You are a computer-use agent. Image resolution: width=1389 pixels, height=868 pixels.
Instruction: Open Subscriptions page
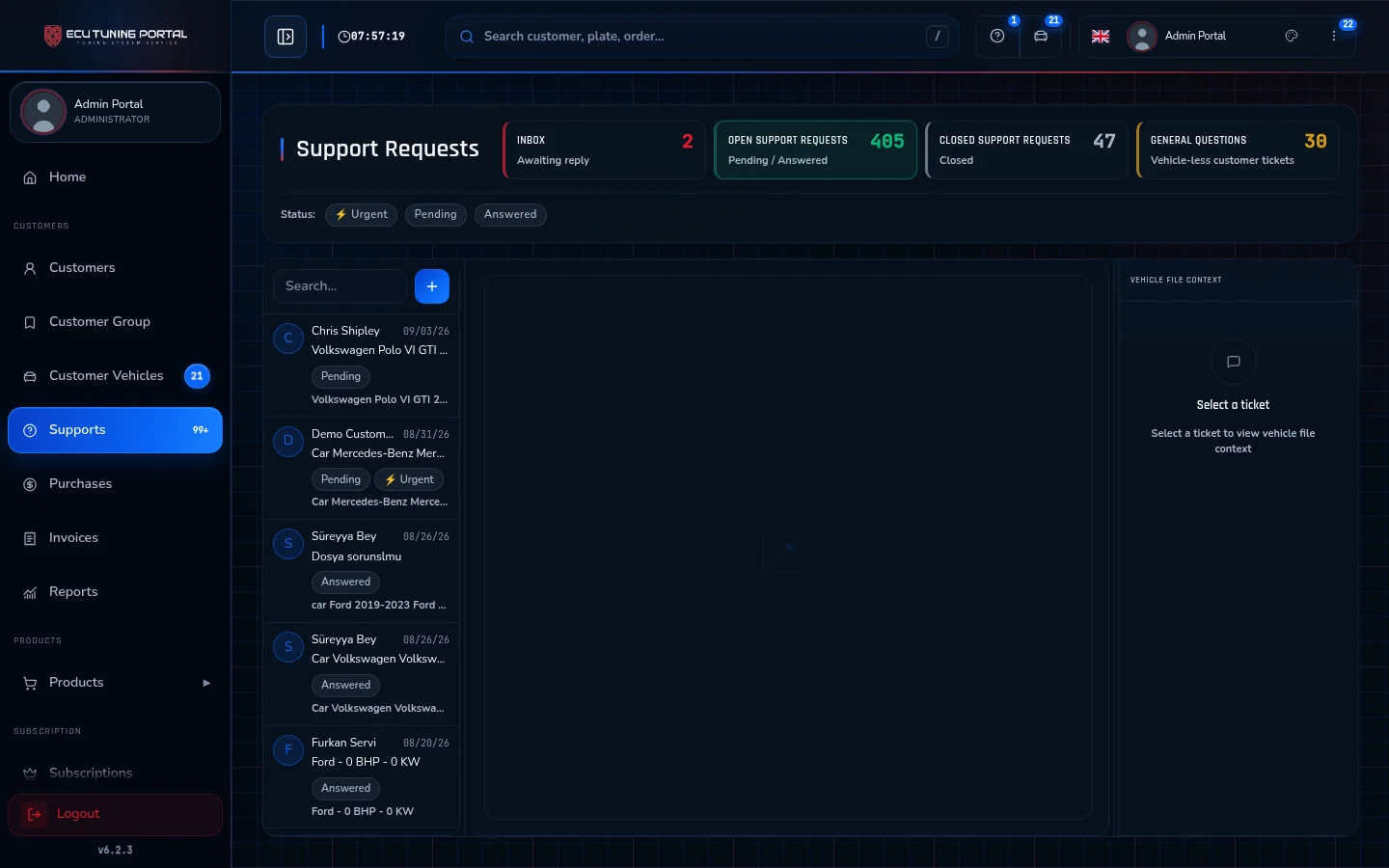pyautogui.click(x=116, y=773)
